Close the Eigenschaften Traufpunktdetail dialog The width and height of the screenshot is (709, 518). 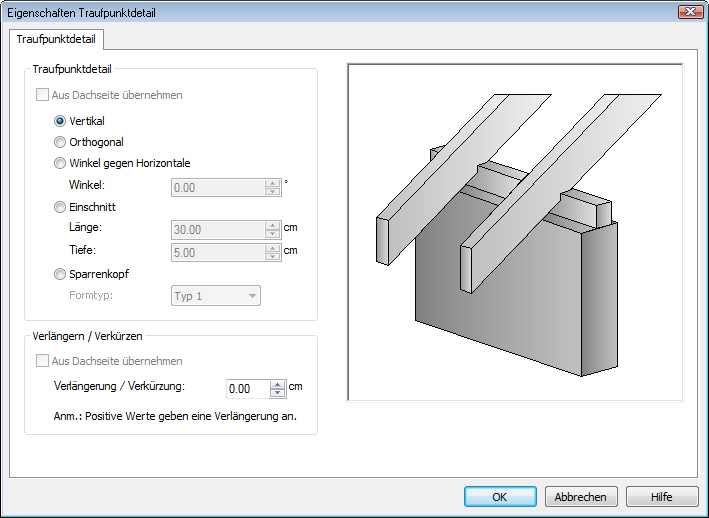click(x=690, y=12)
